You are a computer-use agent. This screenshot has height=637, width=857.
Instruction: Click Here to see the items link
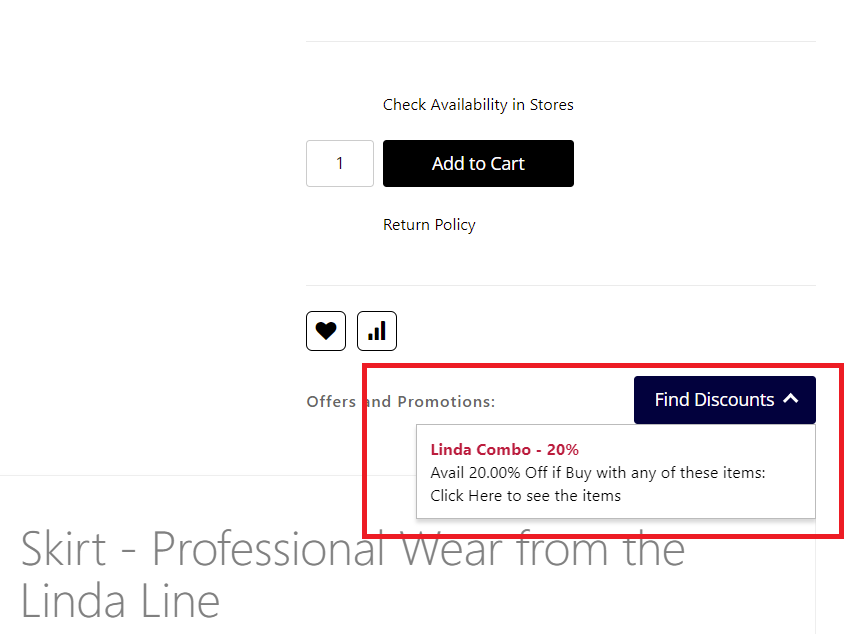pyautogui.click(x=525, y=496)
